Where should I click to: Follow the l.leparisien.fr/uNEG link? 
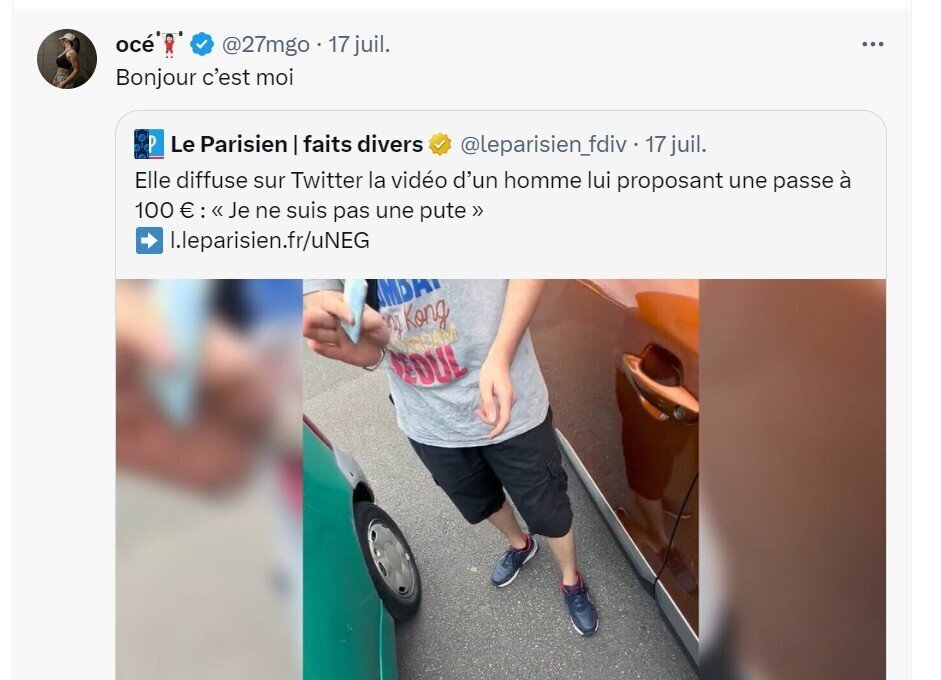[270, 241]
